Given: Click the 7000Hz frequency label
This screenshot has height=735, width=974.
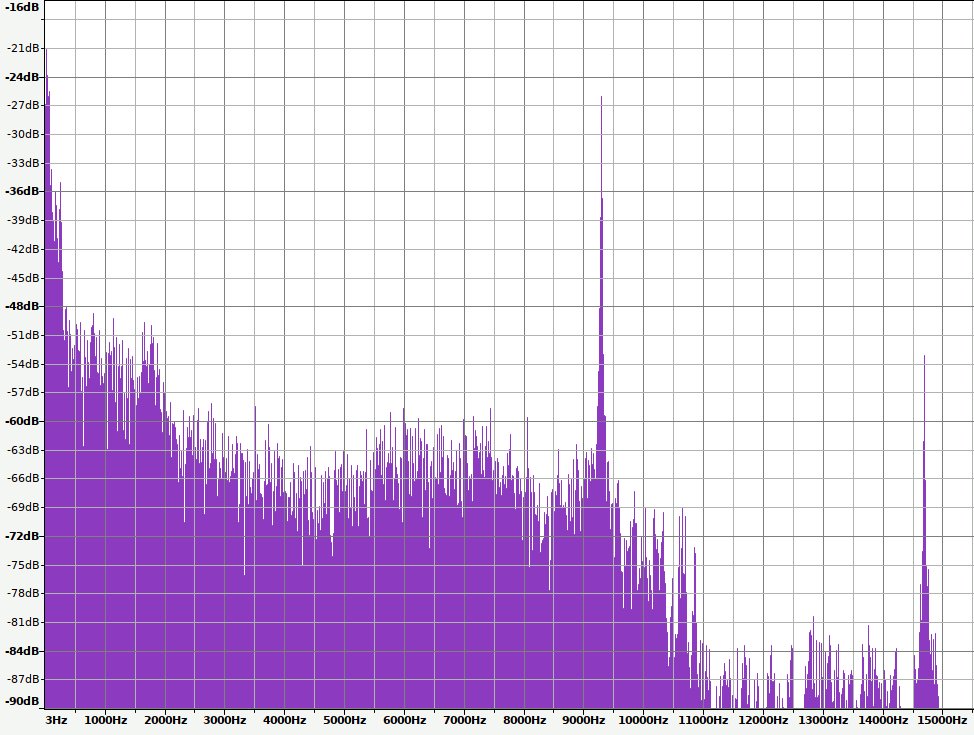Looking at the screenshot, I should 464,720.
